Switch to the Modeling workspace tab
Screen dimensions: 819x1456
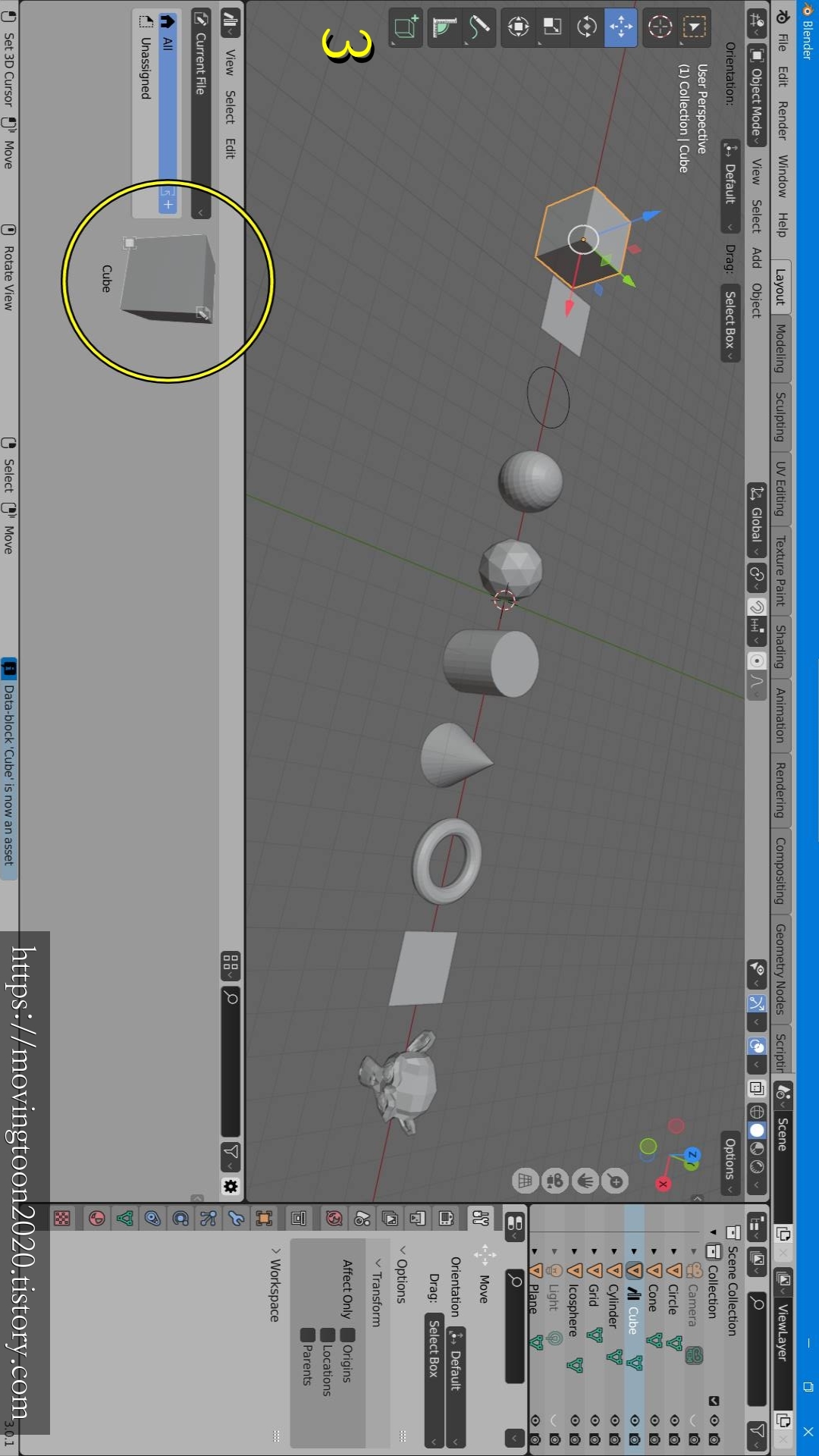(781, 348)
